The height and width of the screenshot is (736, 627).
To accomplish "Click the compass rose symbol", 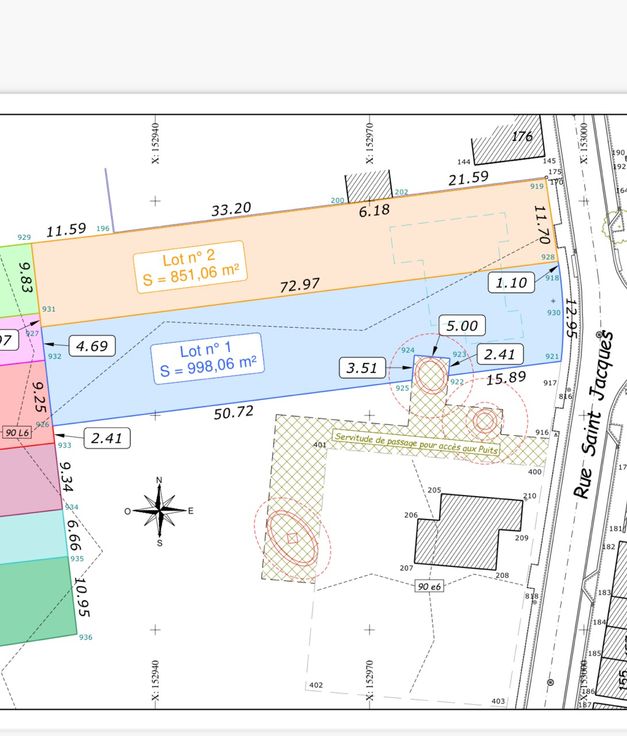I will point(159,510).
